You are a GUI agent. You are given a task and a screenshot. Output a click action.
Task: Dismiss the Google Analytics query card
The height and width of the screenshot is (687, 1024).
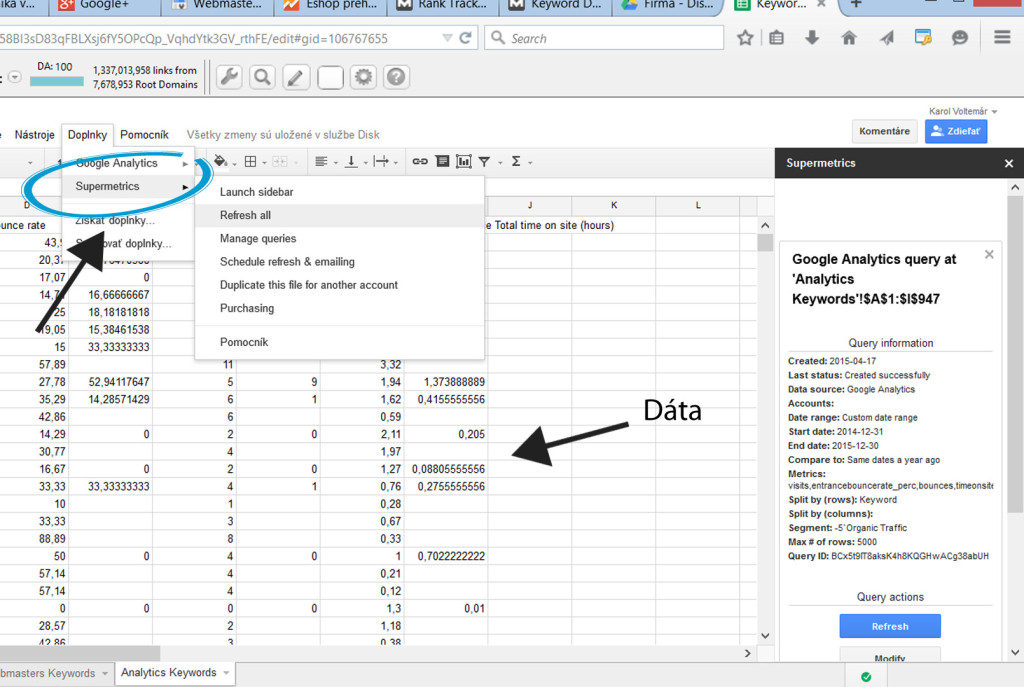pos(989,254)
